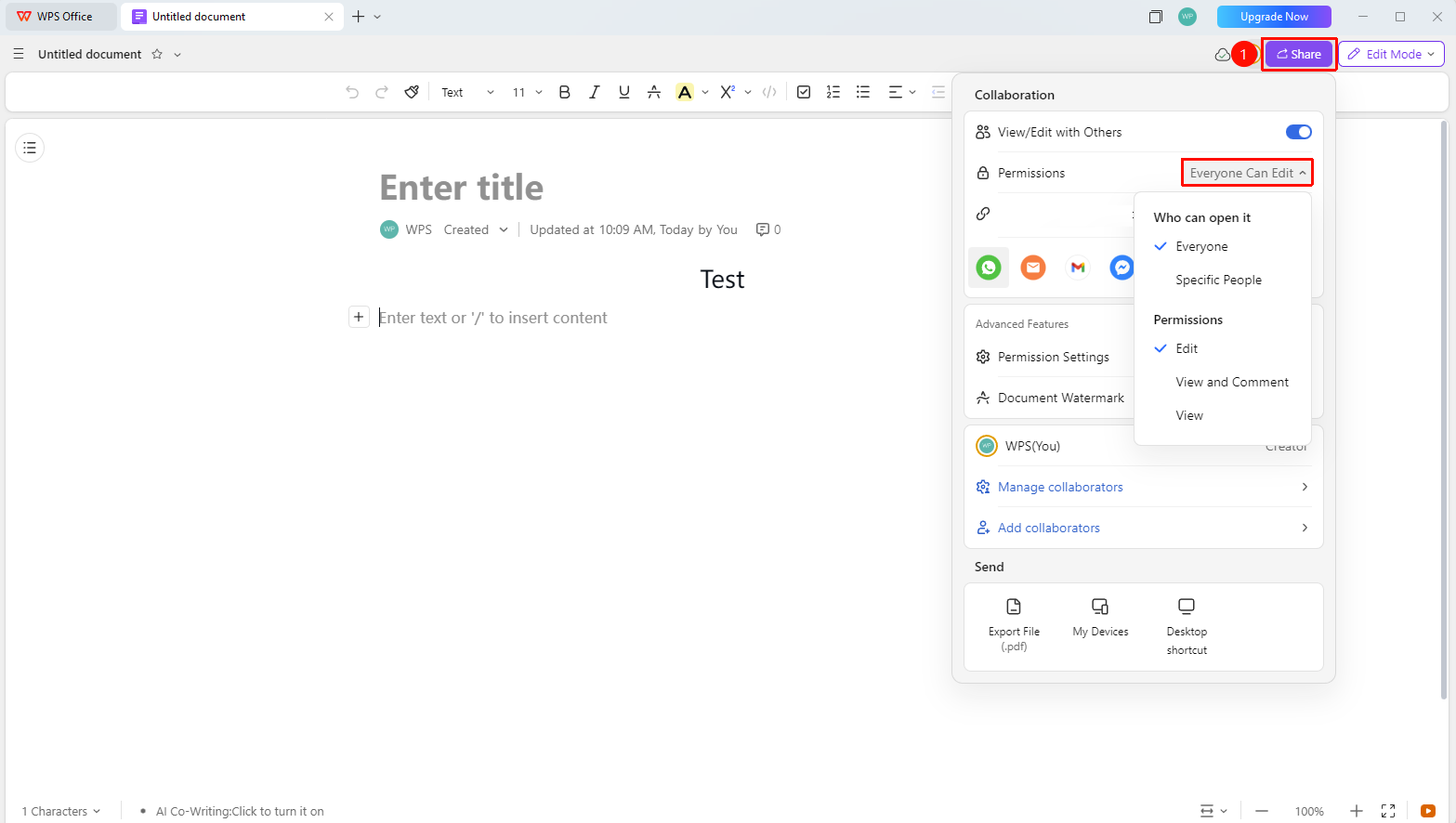Image resolution: width=1456 pixels, height=823 pixels.
Task: Share via orange email icon
Action: click(1033, 268)
